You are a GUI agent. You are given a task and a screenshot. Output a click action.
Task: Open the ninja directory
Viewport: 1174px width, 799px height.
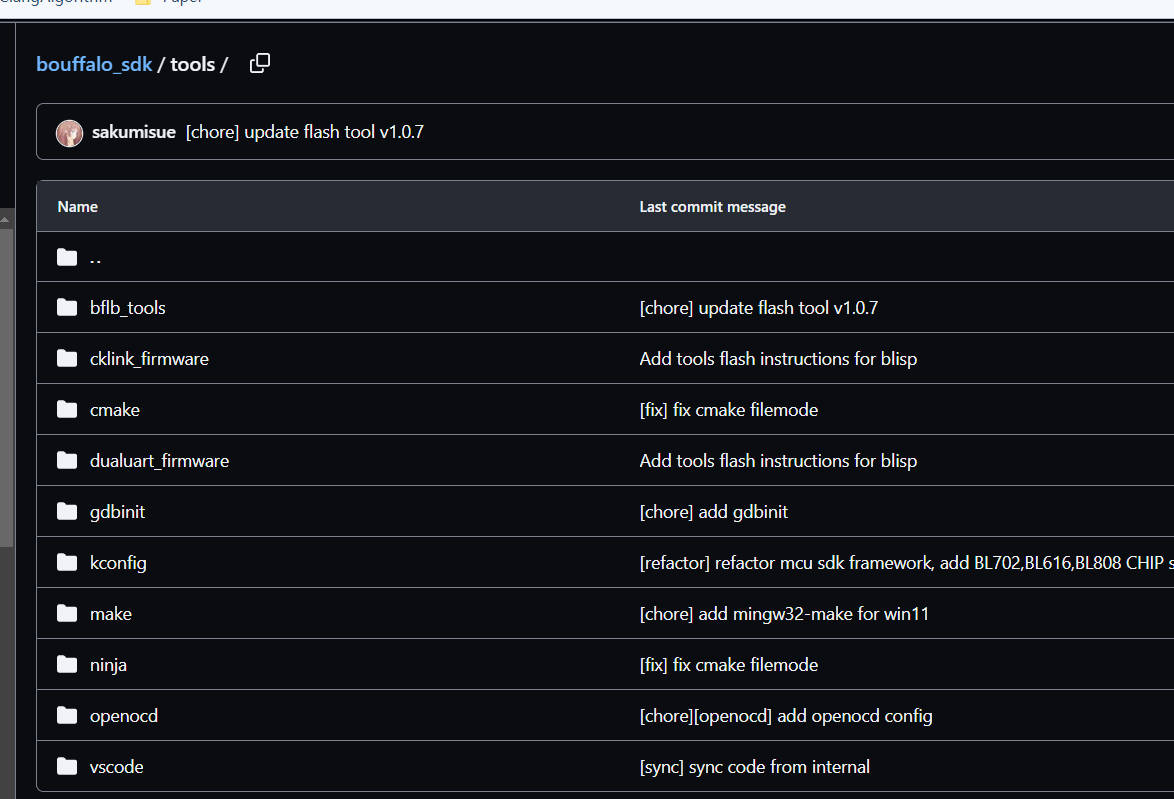(109, 665)
